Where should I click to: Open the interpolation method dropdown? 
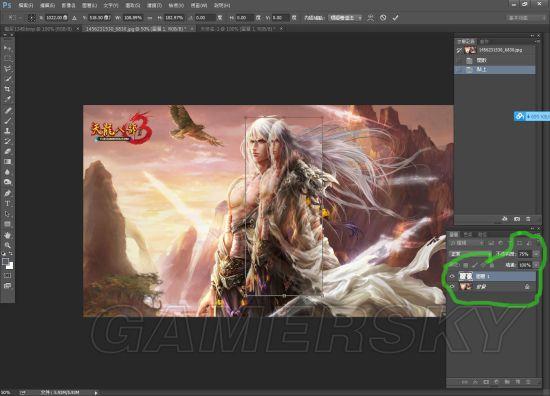pos(345,18)
